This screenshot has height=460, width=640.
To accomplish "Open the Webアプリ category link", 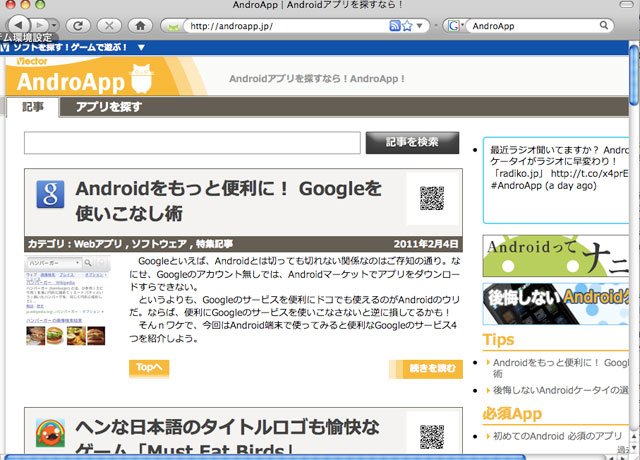I will pyautogui.click(x=98, y=244).
